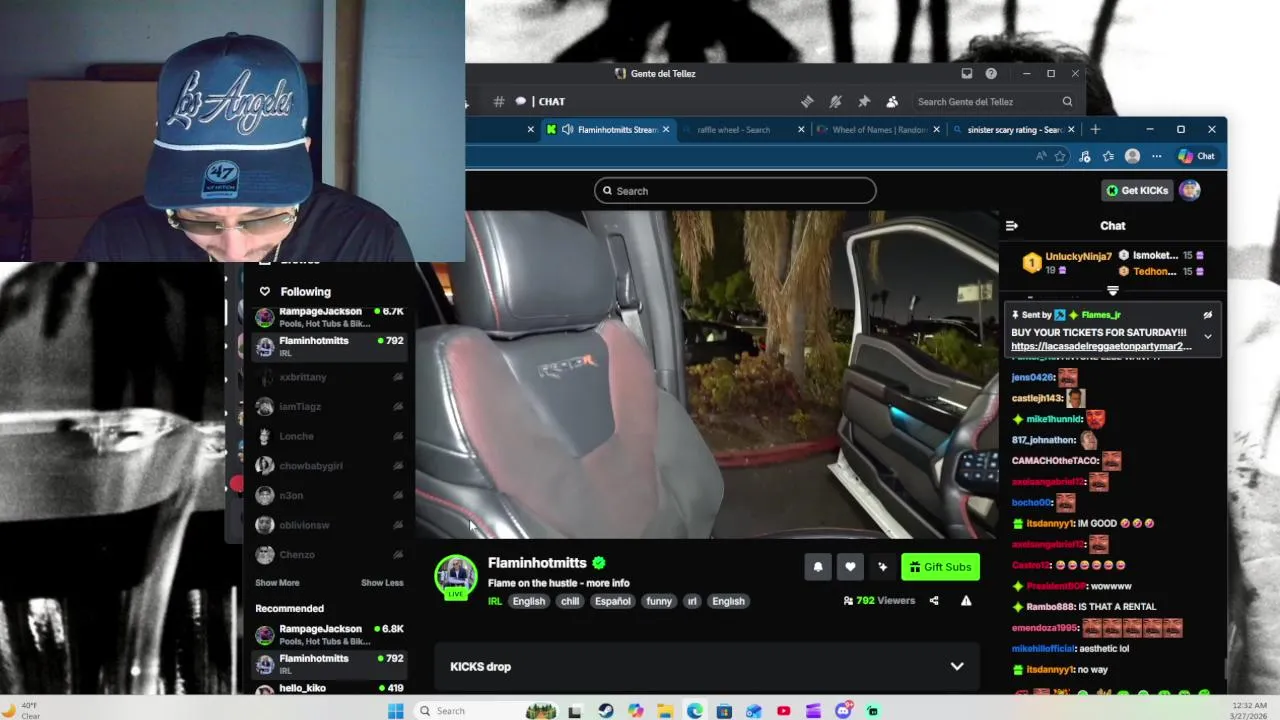Toggle Discord notification settings bell-slash icon
The height and width of the screenshot is (720, 1280).
tap(836, 101)
